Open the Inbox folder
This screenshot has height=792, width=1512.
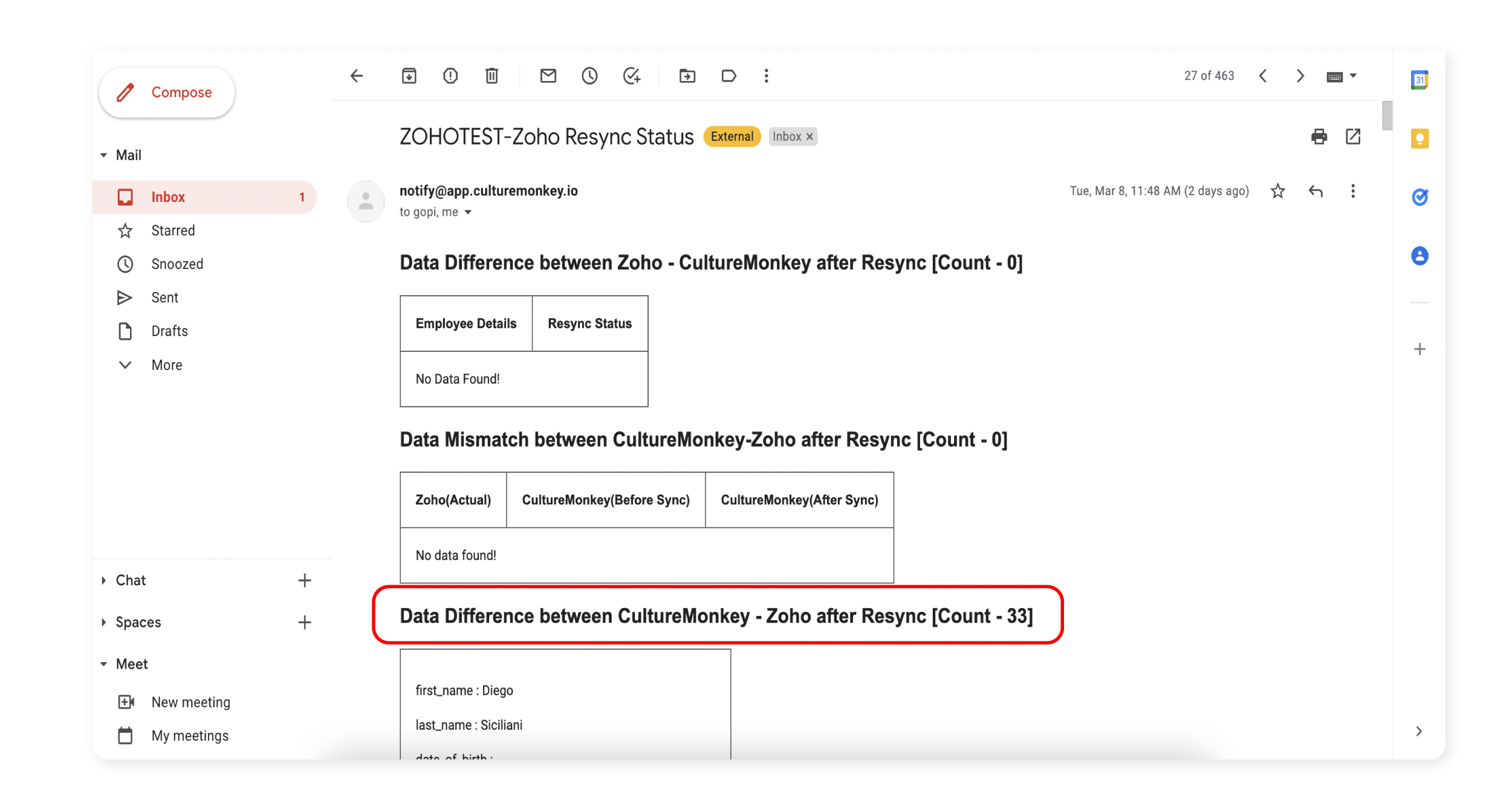point(204,197)
